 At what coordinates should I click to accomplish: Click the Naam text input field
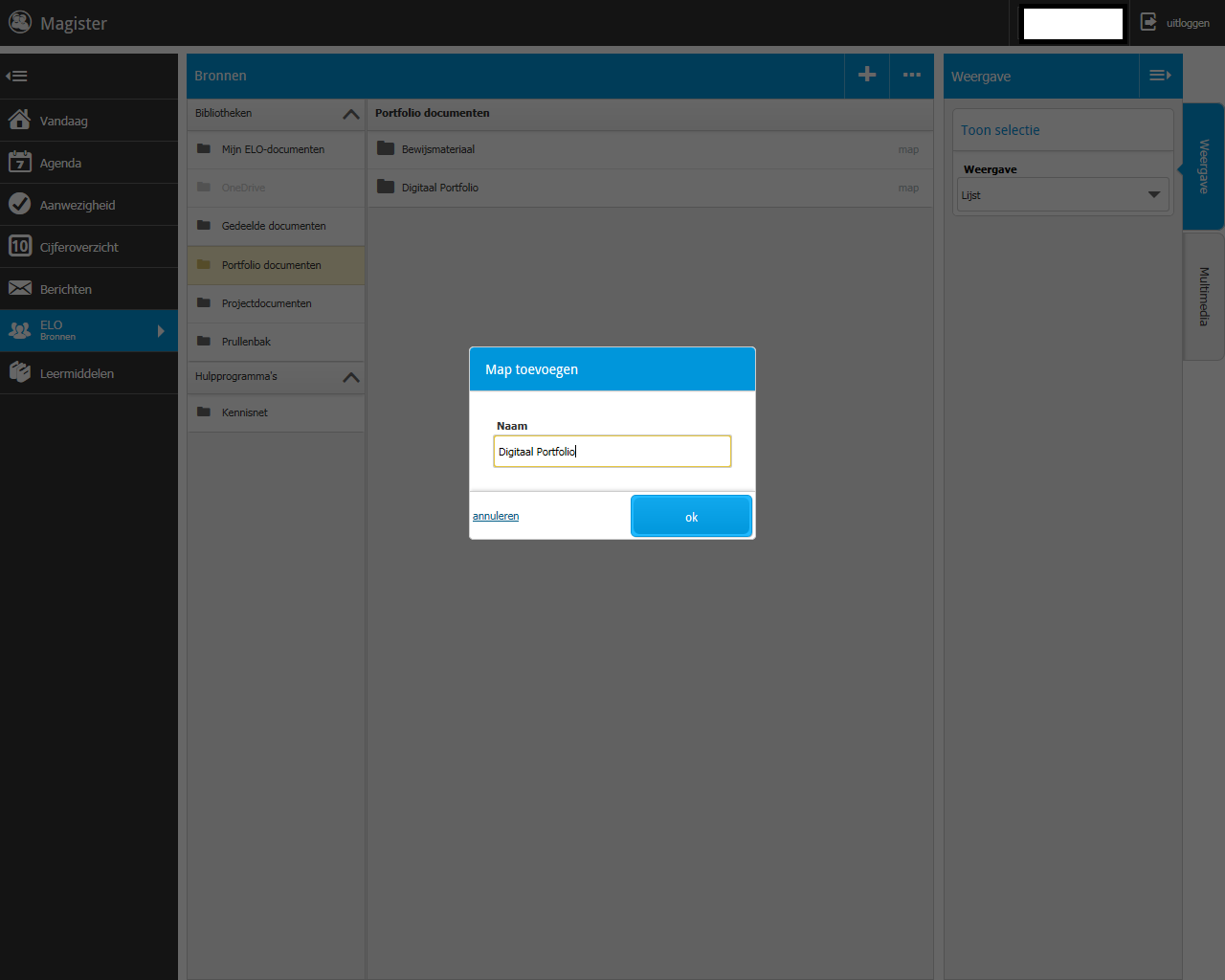coord(612,452)
